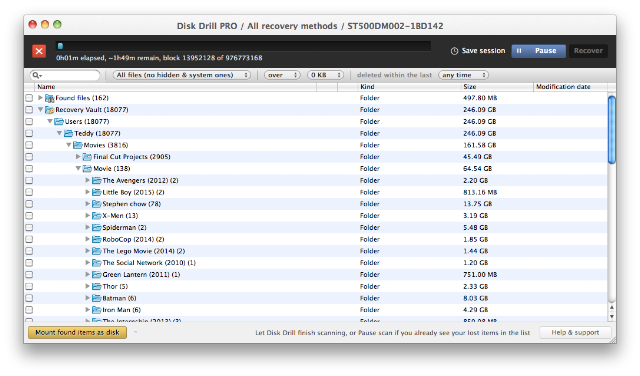Click the X-Men folder icon
This screenshot has width=640, height=376.
97,216
